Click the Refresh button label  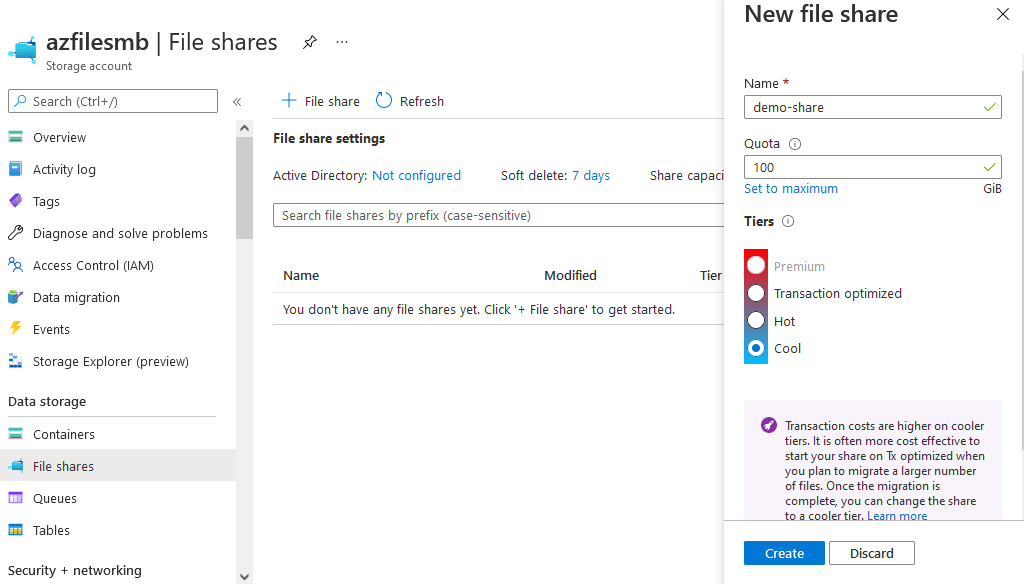coord(422,101)
